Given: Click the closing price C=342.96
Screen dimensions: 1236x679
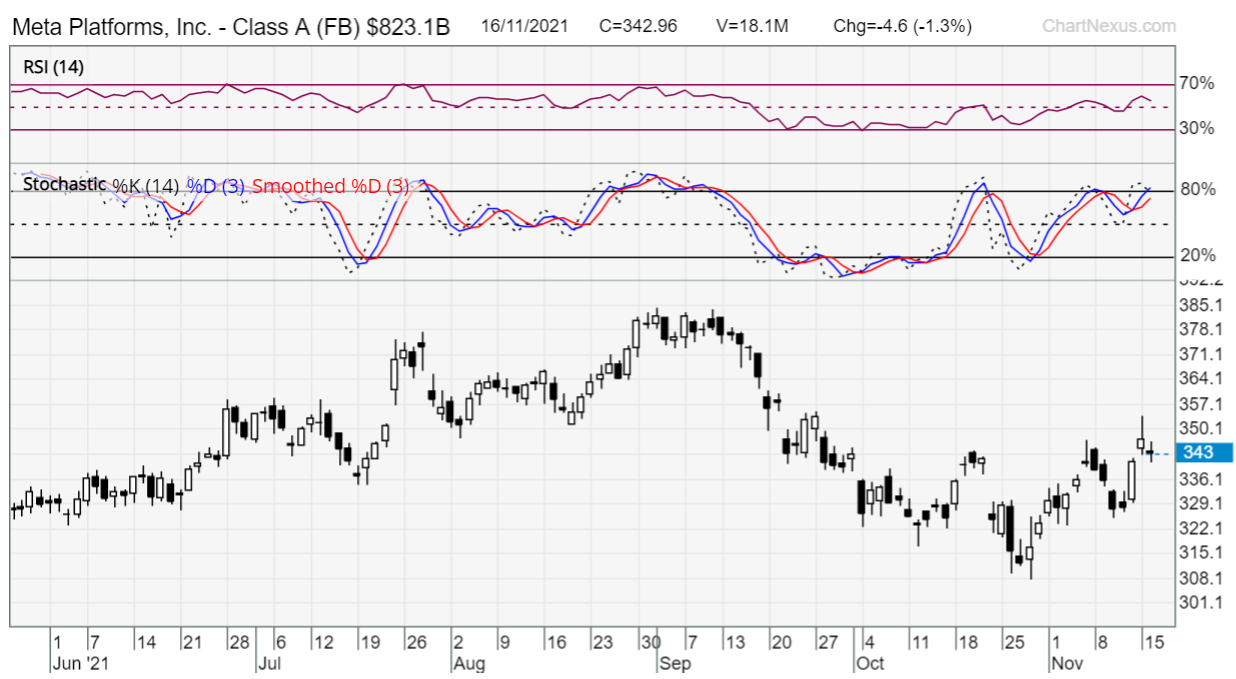Looking at the screenshot, I should [638, 26].
